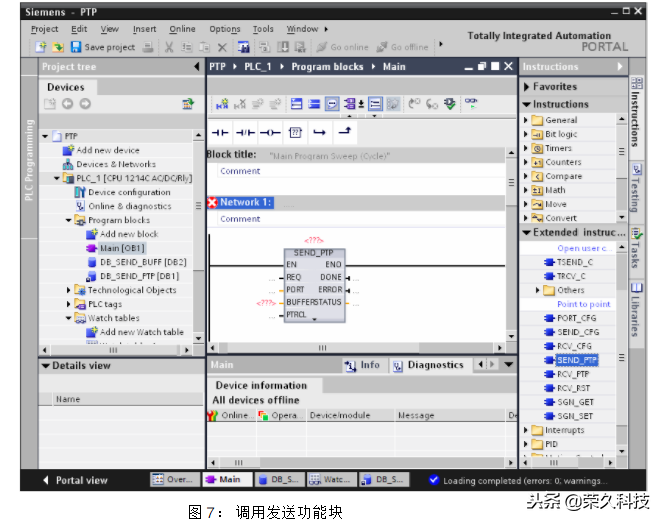
Task: Expand PLC tags folder
Action: 69,304
